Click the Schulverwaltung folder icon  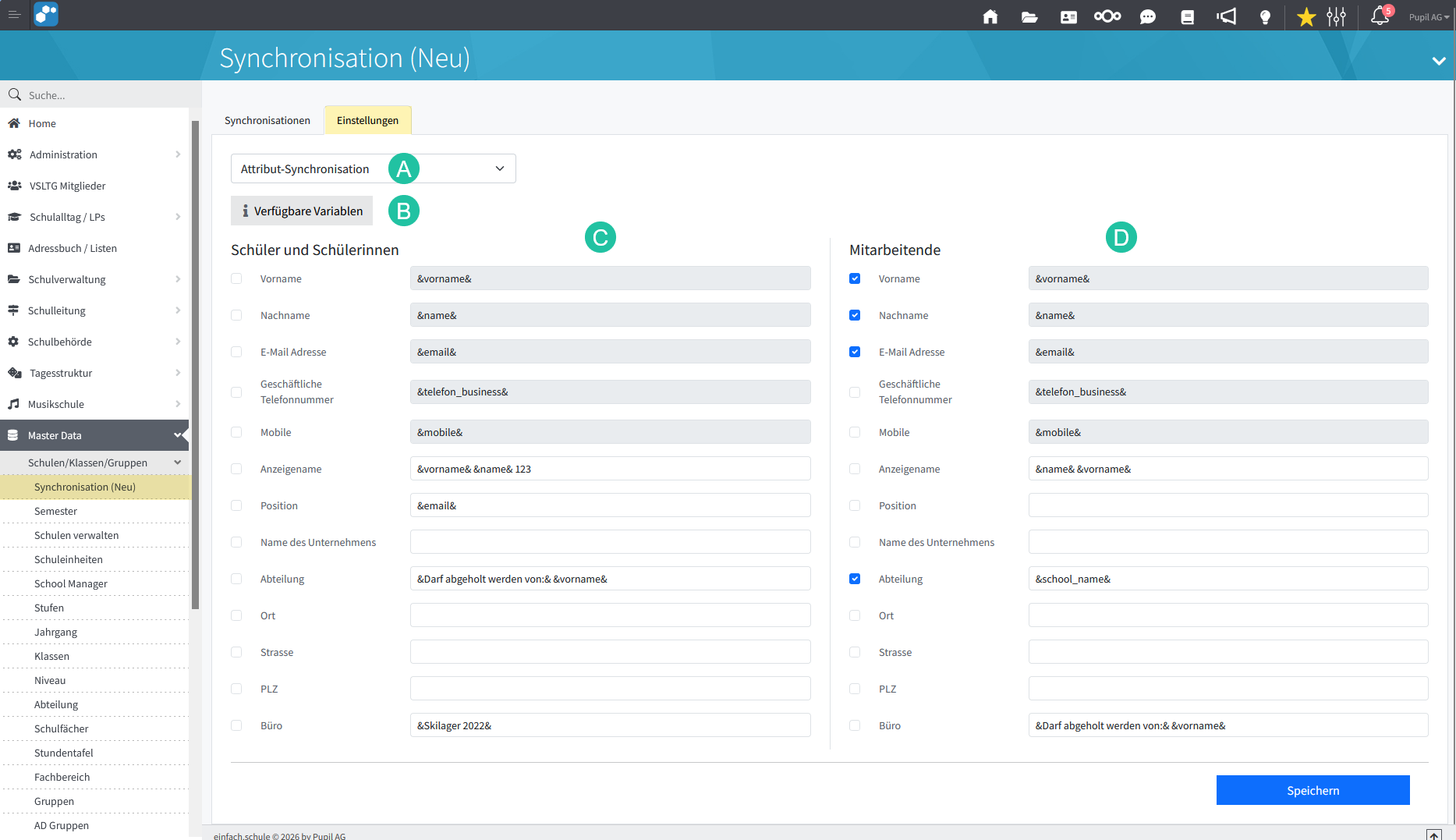tap(14, 279)
